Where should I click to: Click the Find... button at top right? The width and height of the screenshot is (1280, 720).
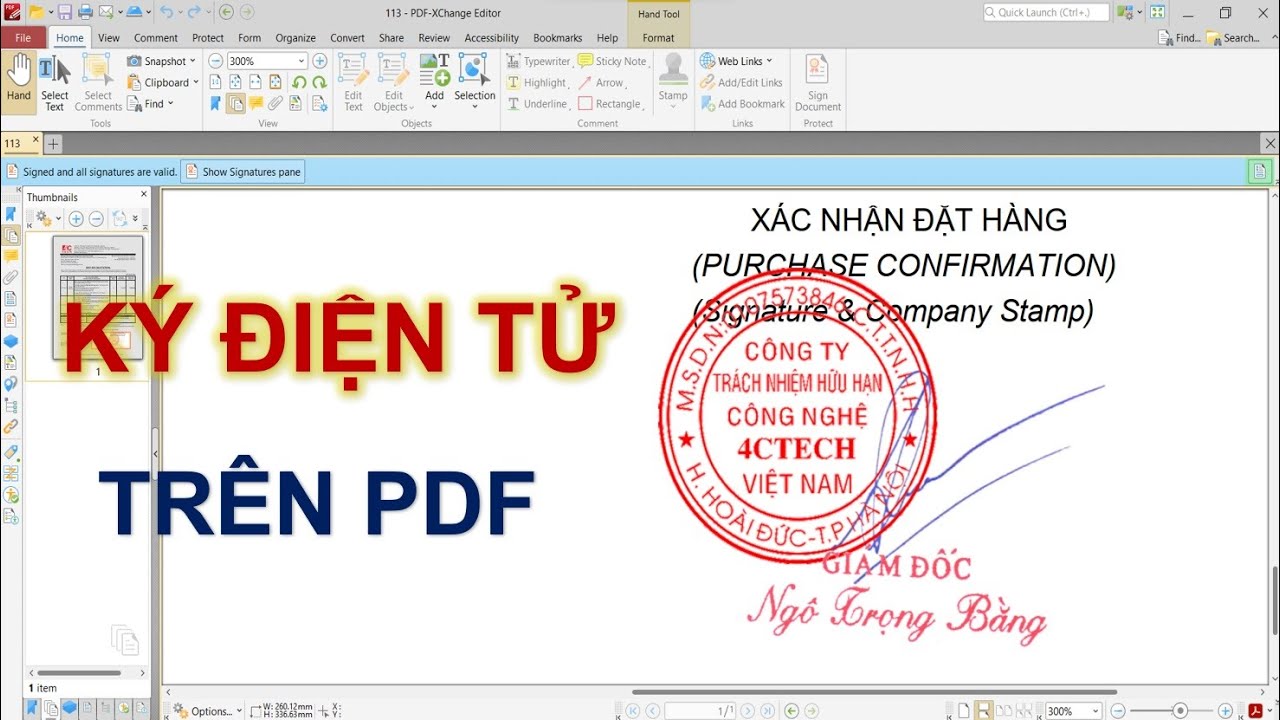[x=1179, y=38]
